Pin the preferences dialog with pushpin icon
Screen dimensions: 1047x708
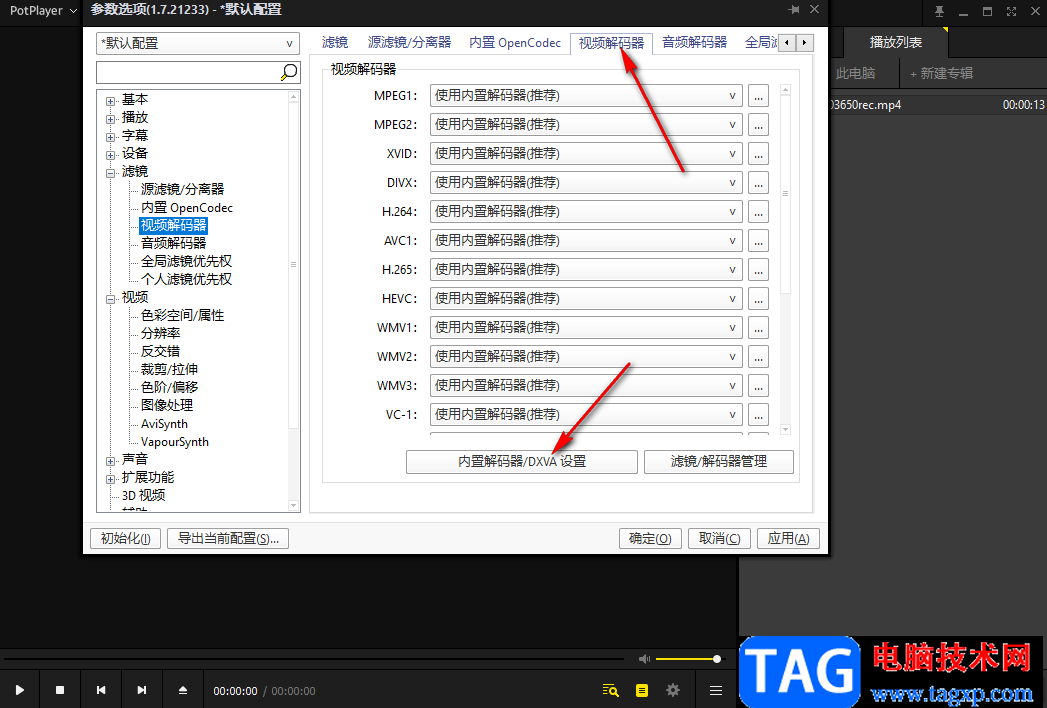(x=794, y=9)
